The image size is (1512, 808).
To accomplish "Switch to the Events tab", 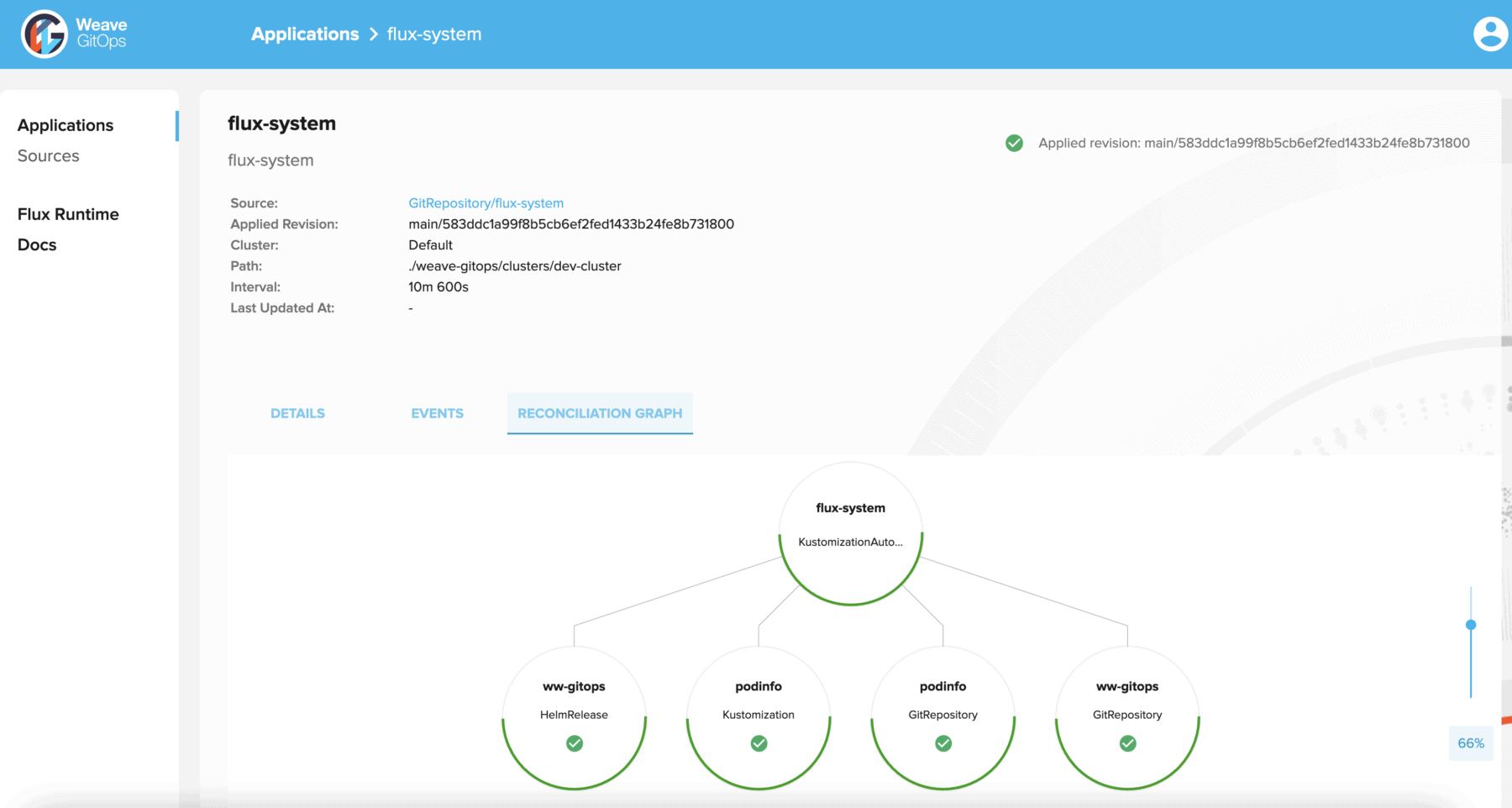I will click(x=437, y=412).
